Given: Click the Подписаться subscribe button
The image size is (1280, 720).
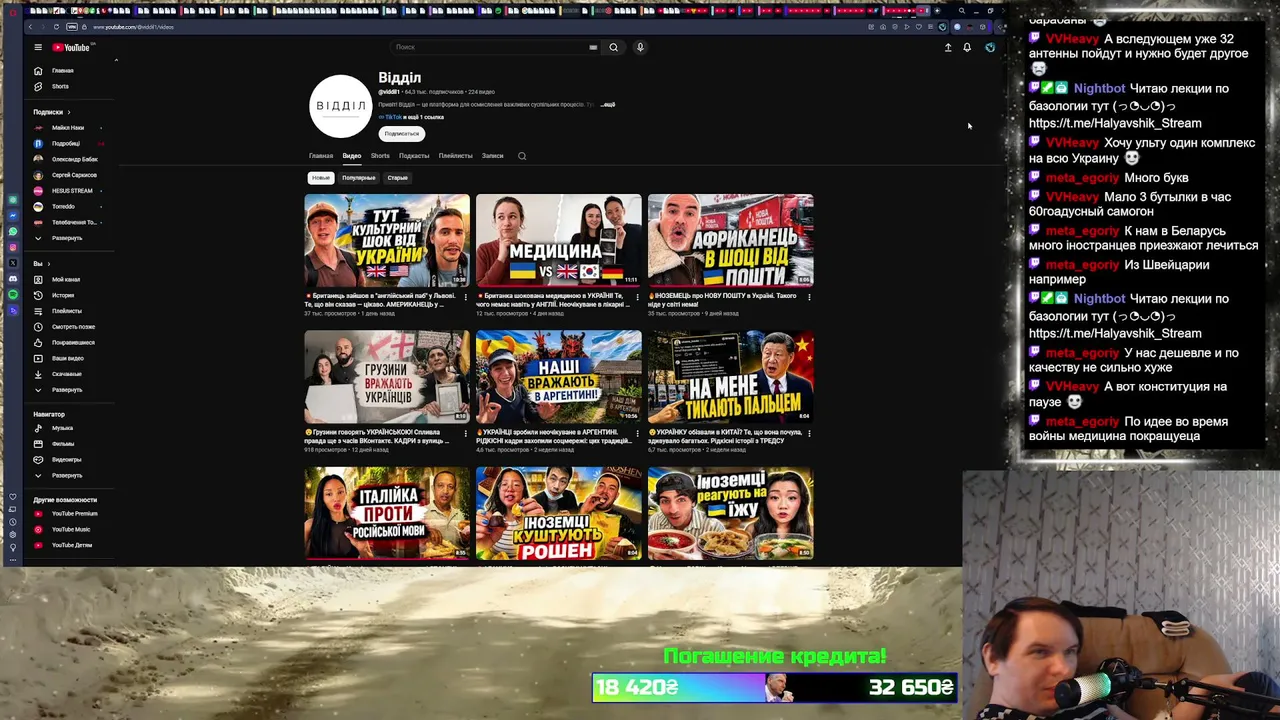Looking at the screenshot, I should tap(401, 134).
